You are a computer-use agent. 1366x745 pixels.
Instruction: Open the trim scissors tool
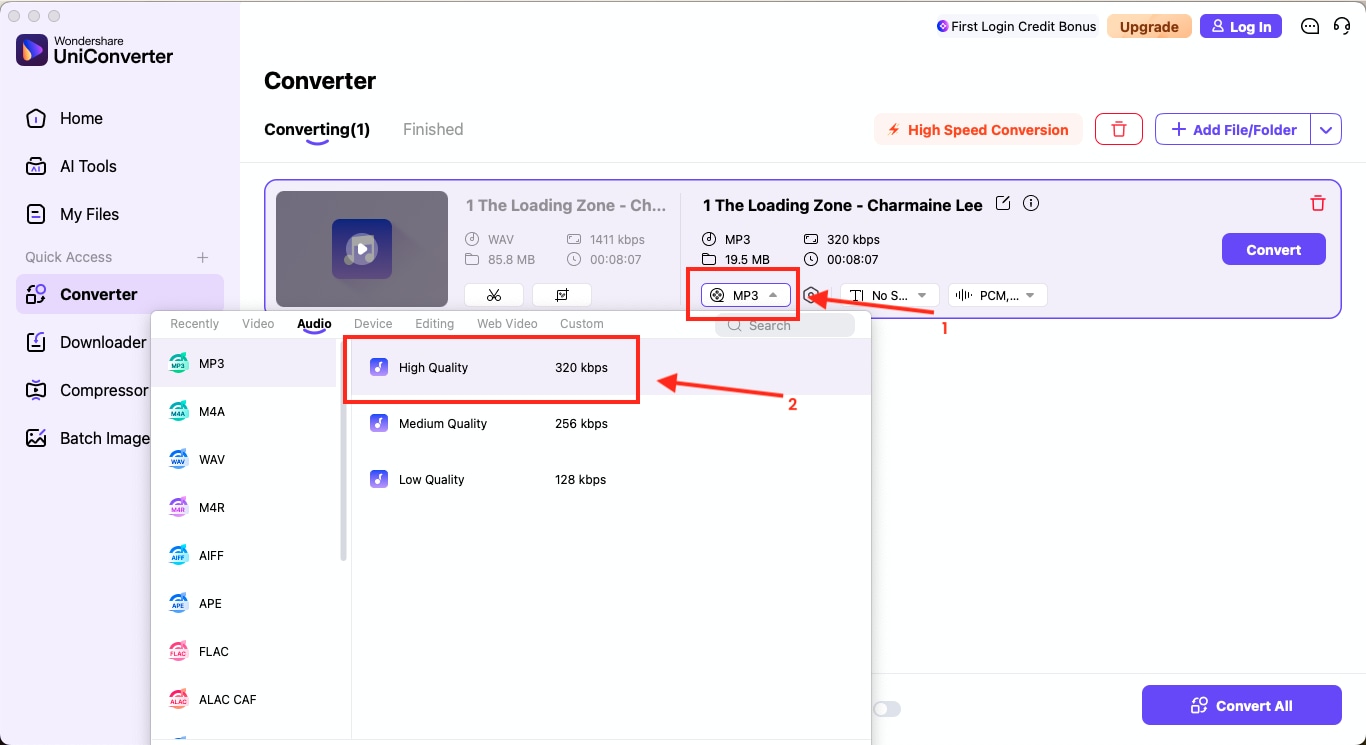click(x=494, y=295)
